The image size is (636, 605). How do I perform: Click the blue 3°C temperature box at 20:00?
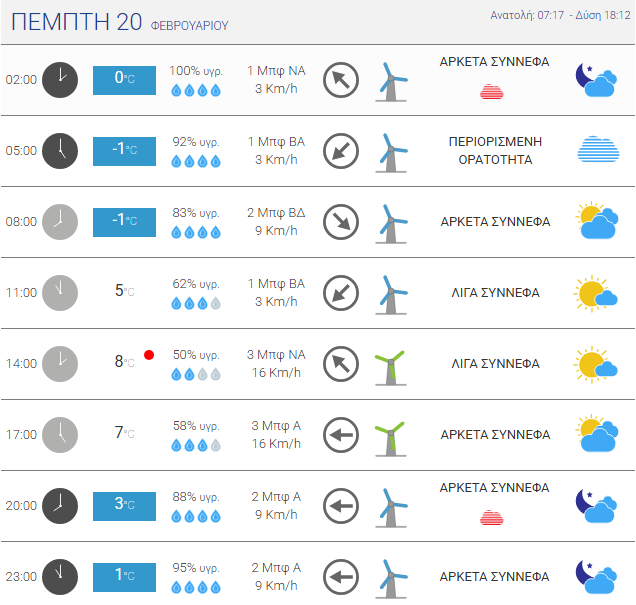124,506
